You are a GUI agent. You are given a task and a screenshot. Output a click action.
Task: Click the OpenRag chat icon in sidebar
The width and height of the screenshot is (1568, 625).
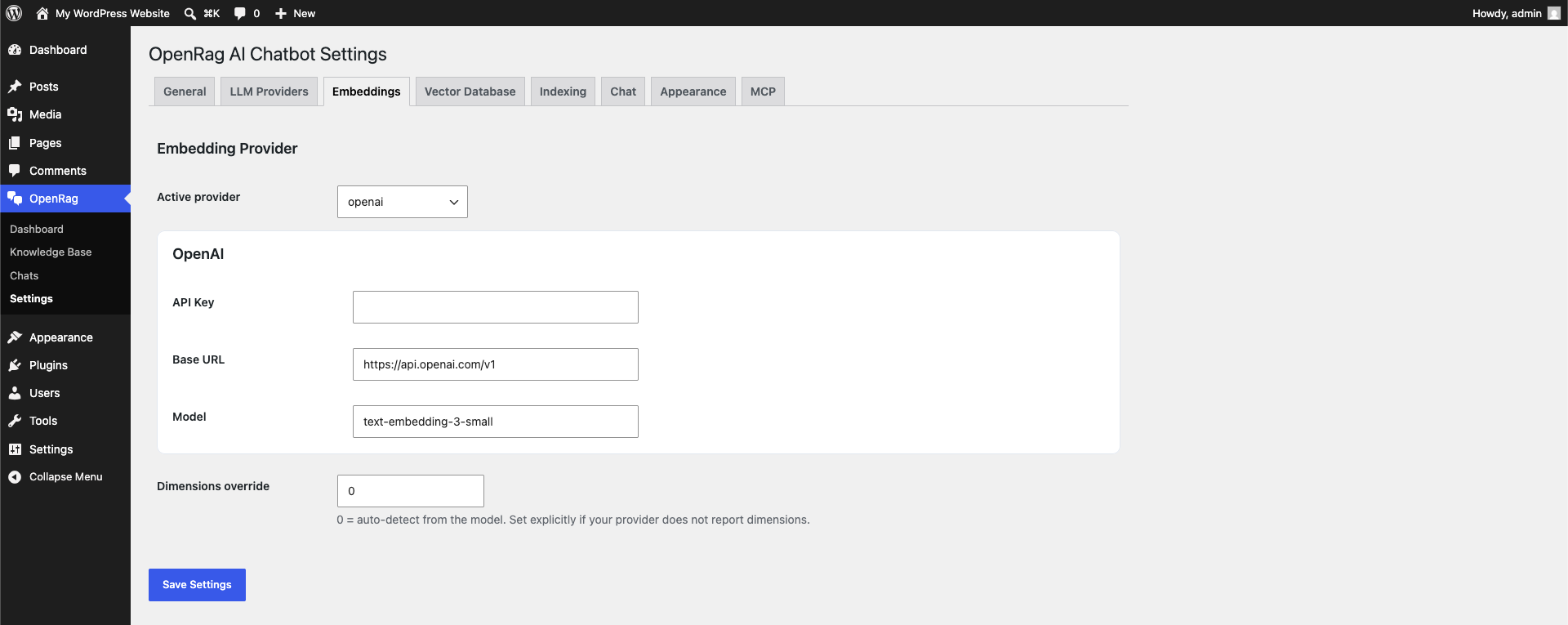point(15,199)
